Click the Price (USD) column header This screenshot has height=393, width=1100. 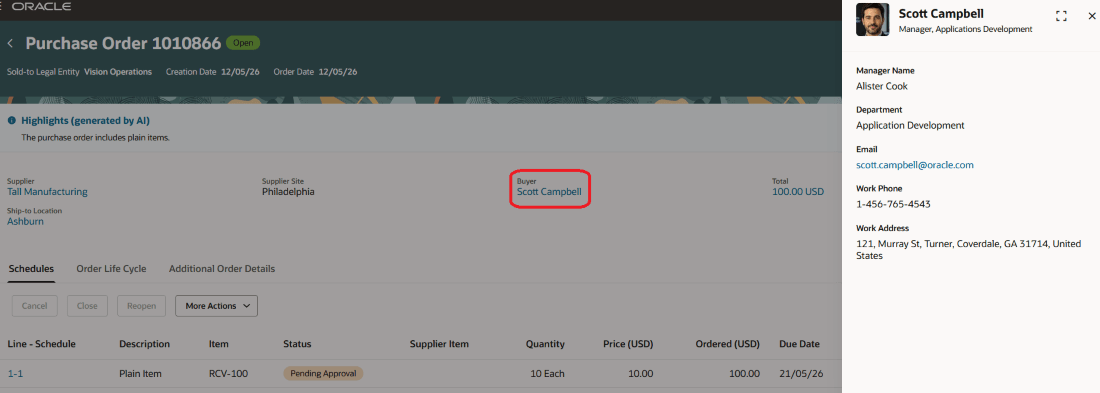(628, 345)
